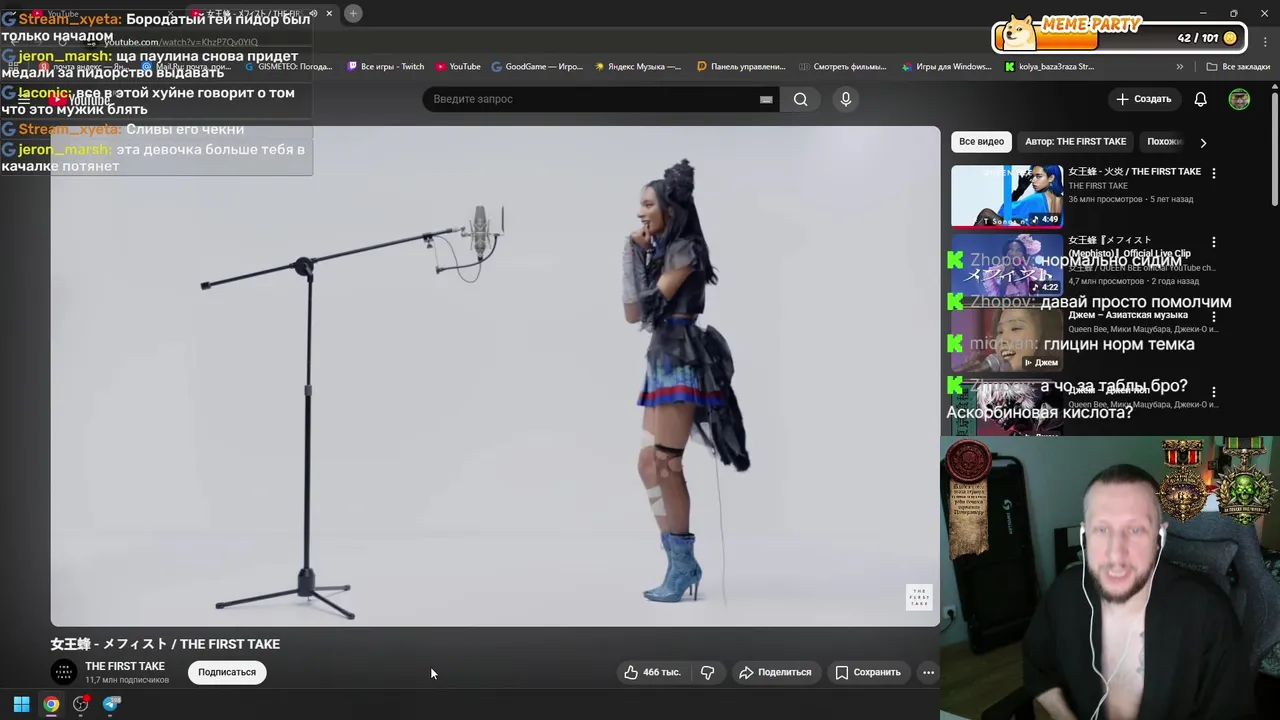Open THE FIRST TAKE channel avatar

coord(64,672)
